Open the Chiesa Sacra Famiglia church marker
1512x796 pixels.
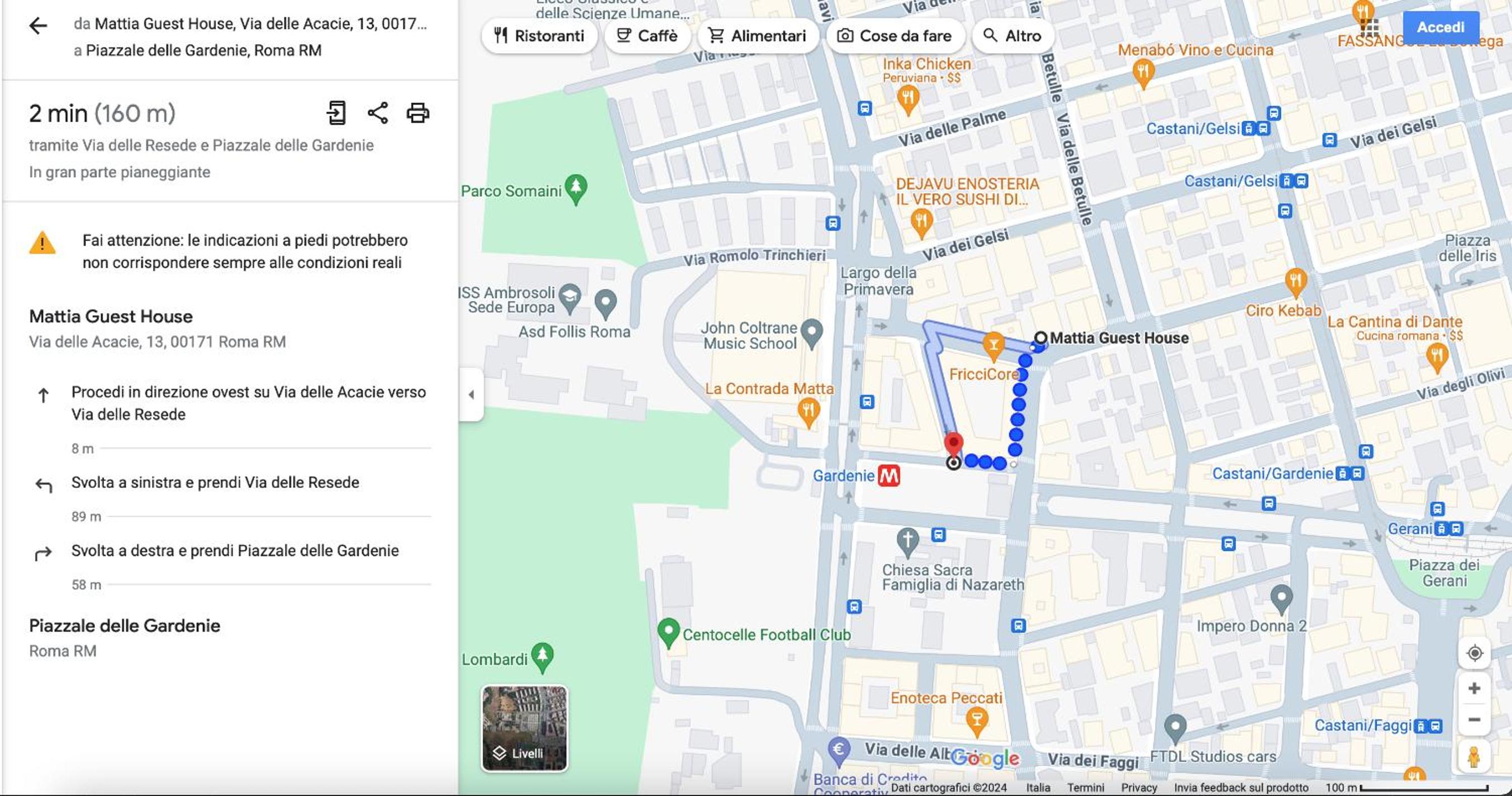point(907,541)
